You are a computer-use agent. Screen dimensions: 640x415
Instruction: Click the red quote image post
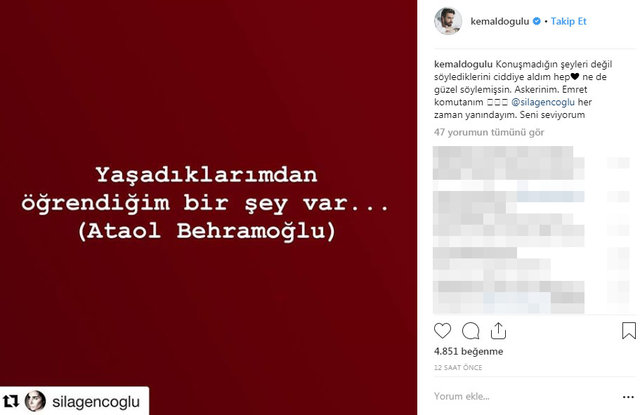pyautogui.click(x=209, y=207)
